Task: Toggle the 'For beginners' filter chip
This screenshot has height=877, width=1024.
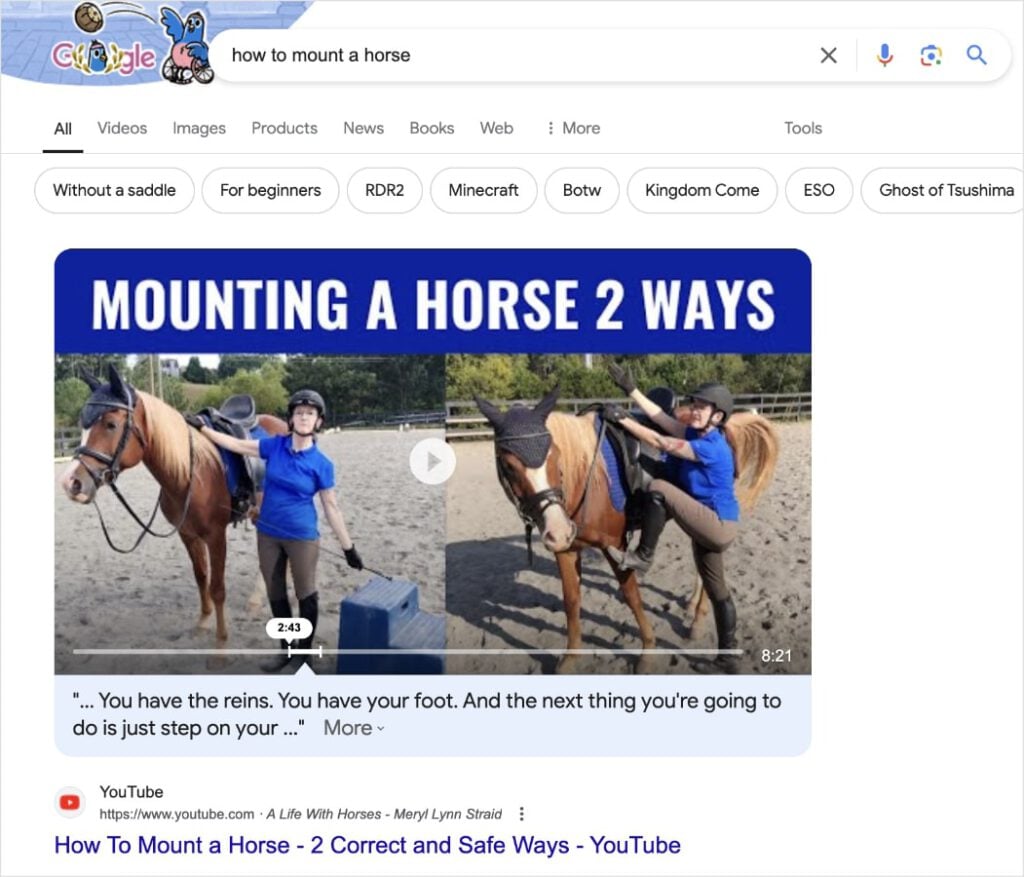Action: [x=270, y=190]
